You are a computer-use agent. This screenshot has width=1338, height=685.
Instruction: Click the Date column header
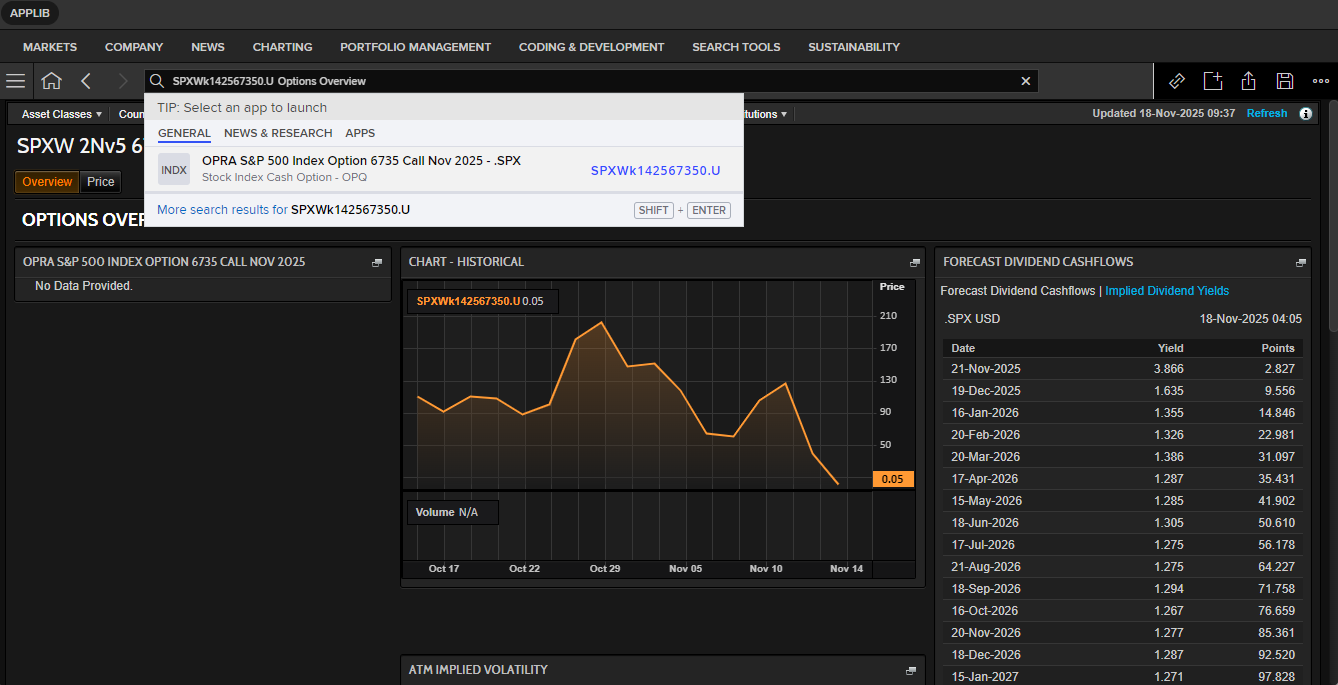(963, 348)
